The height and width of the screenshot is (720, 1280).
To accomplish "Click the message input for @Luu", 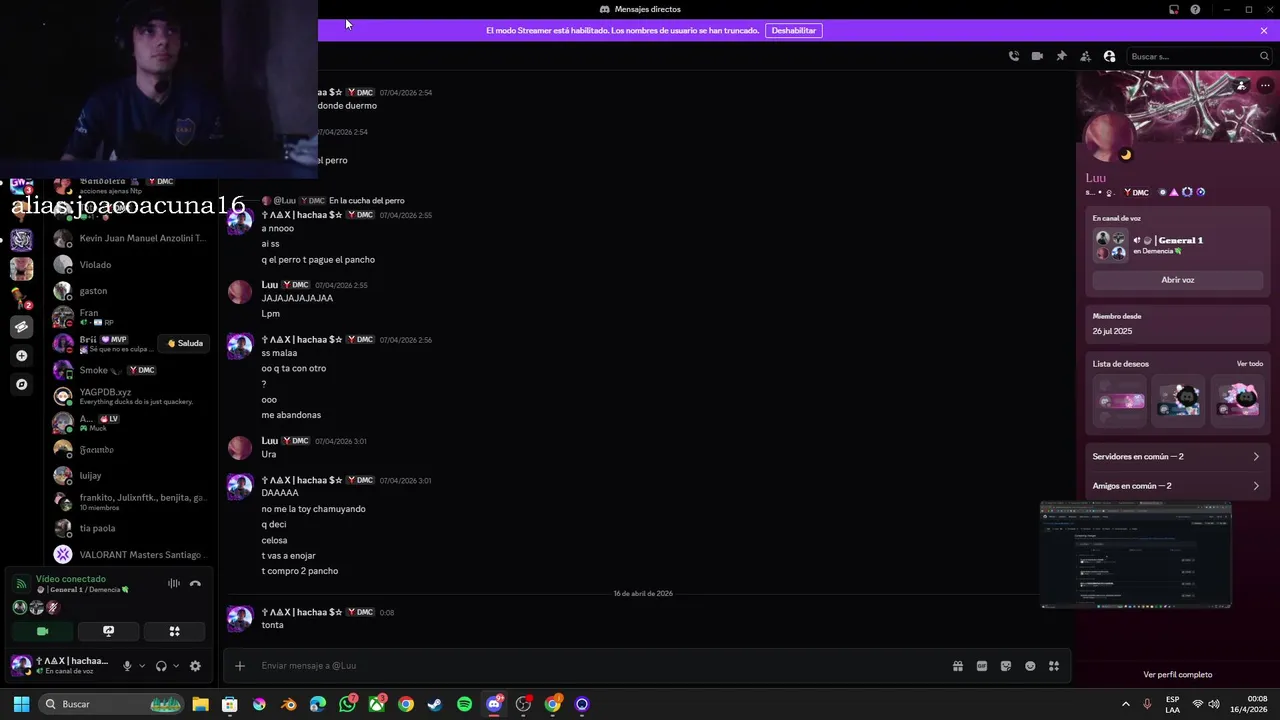I will [600, 666].
